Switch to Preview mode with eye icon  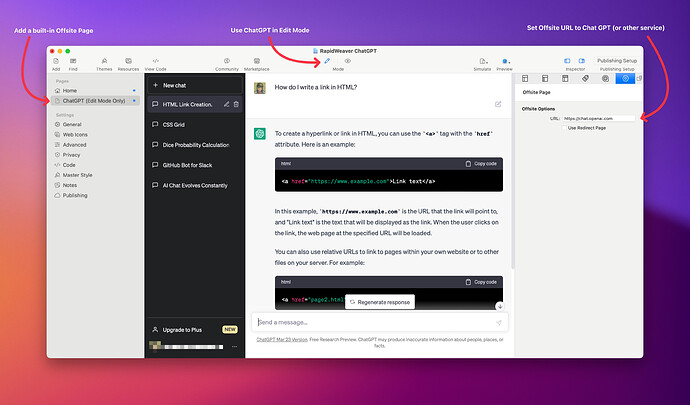(x=348, y=61)
